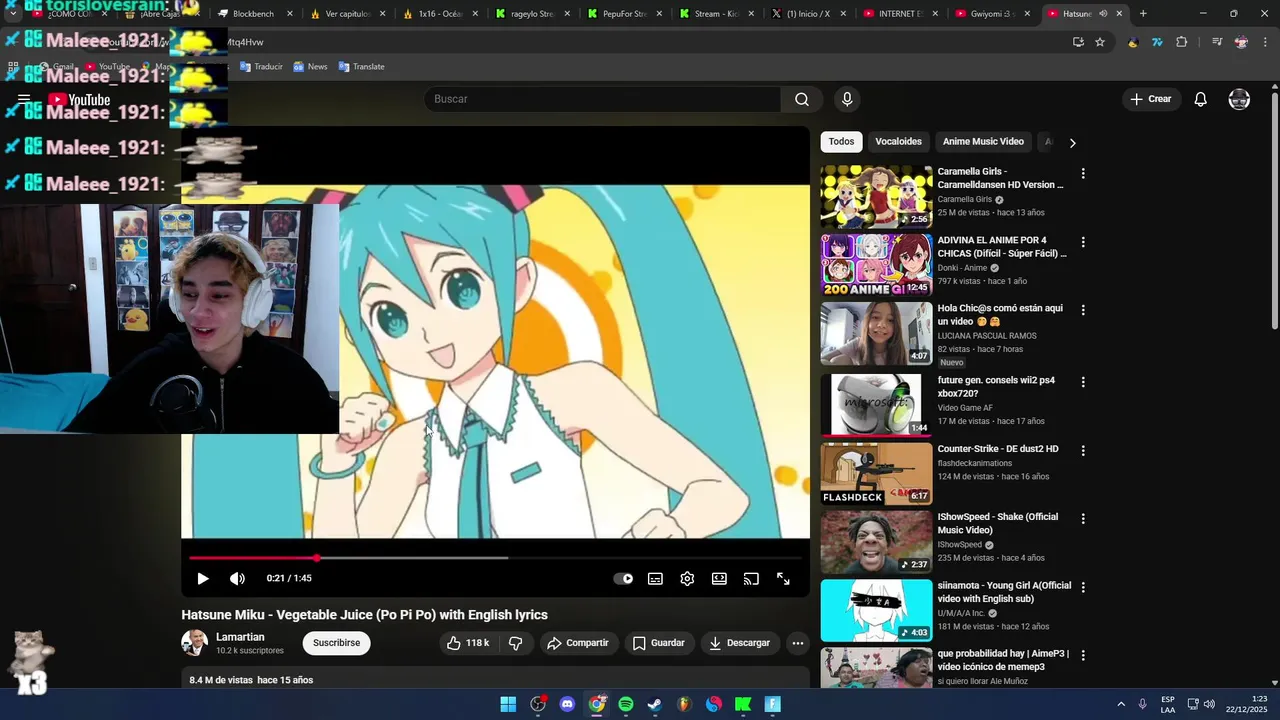The height and width of the screenshot is (720, 1280).
Task: Open the Windows Start menu
Action: coord(508,704)
